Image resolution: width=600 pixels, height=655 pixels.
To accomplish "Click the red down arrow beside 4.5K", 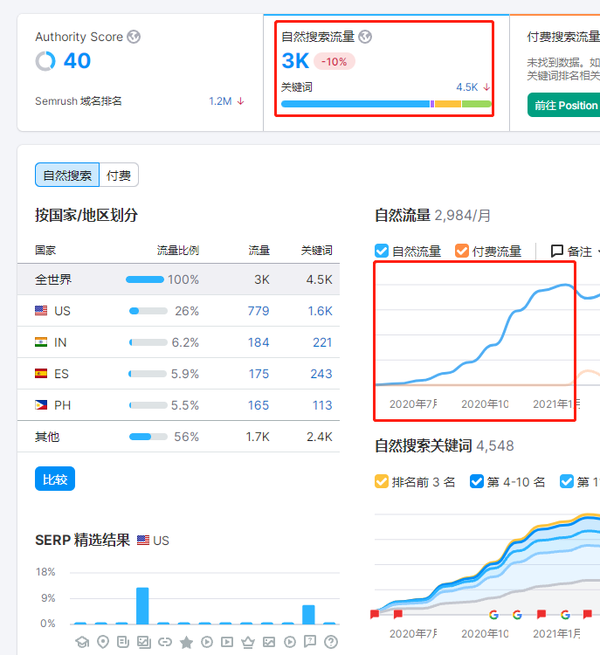I will point(486,87).
